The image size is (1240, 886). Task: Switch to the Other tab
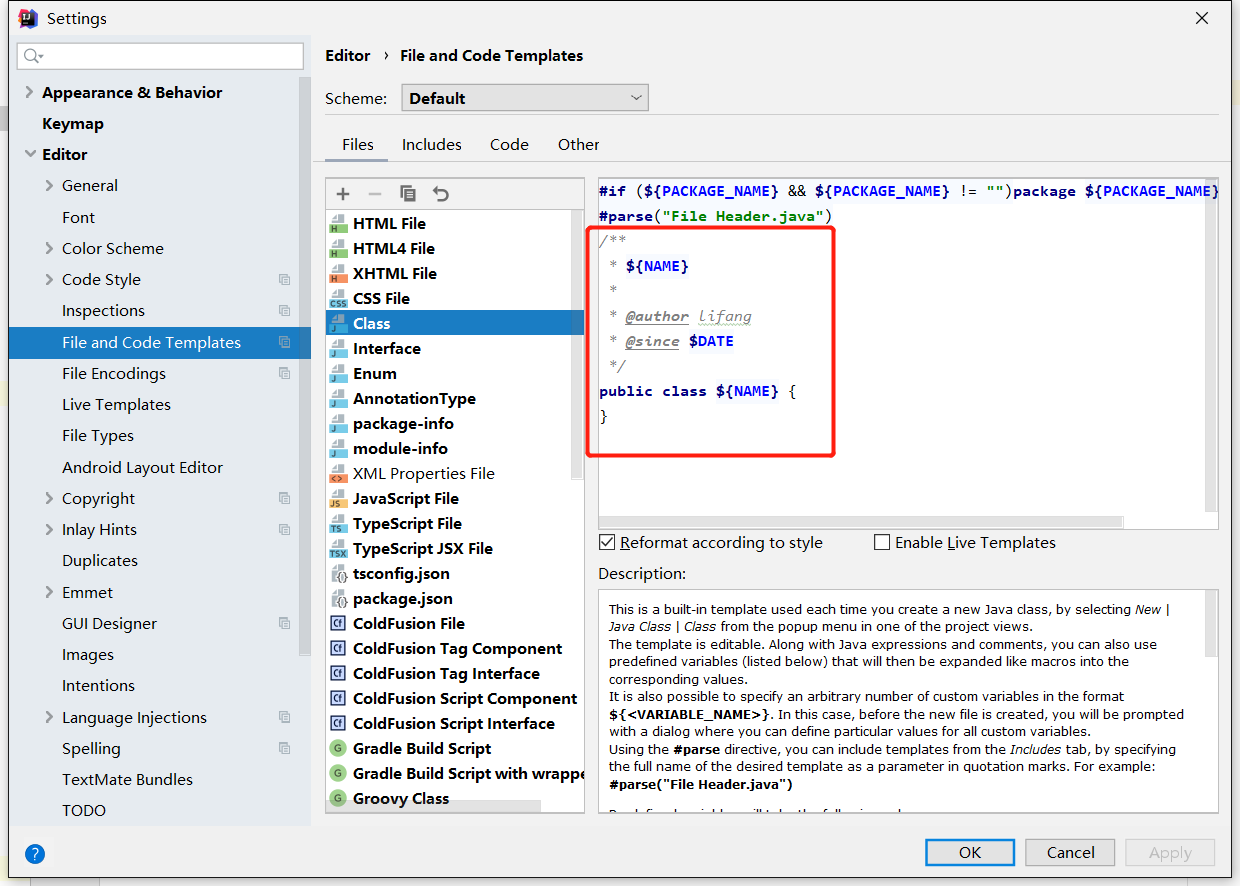tap(579, 145)
